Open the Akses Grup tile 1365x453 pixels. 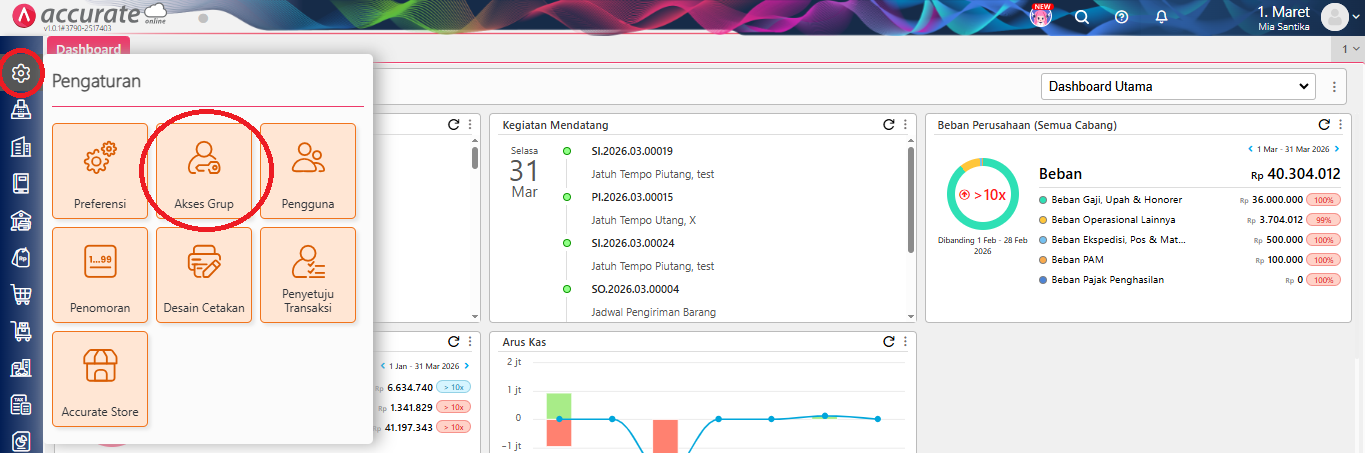pos(204,170)
